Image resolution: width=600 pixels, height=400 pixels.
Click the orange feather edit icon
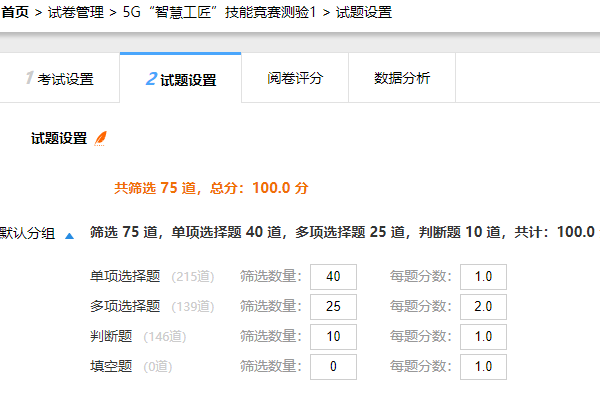[x=101, y=138]
